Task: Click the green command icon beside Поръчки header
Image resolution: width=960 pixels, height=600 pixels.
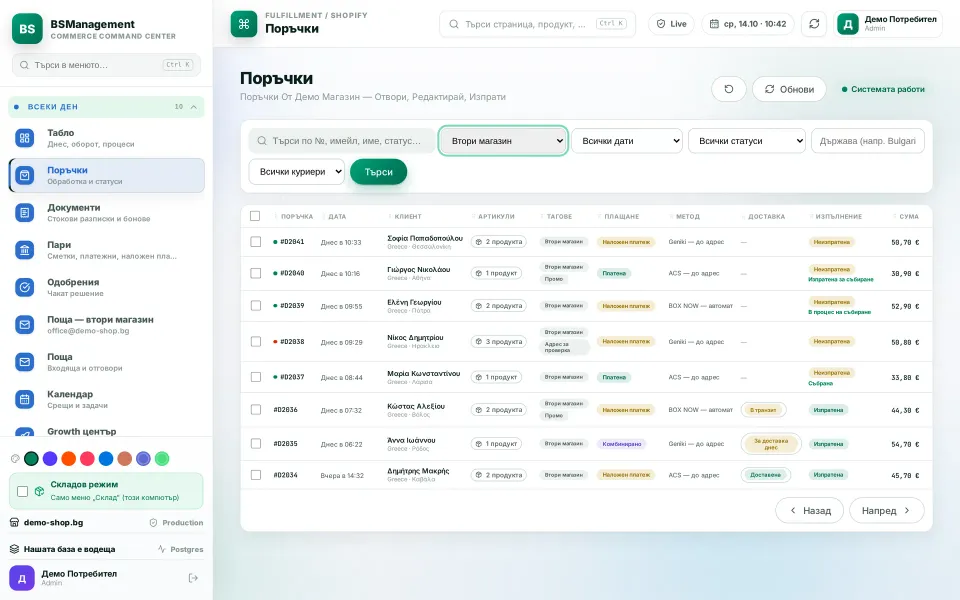Action: click(244, 24)
